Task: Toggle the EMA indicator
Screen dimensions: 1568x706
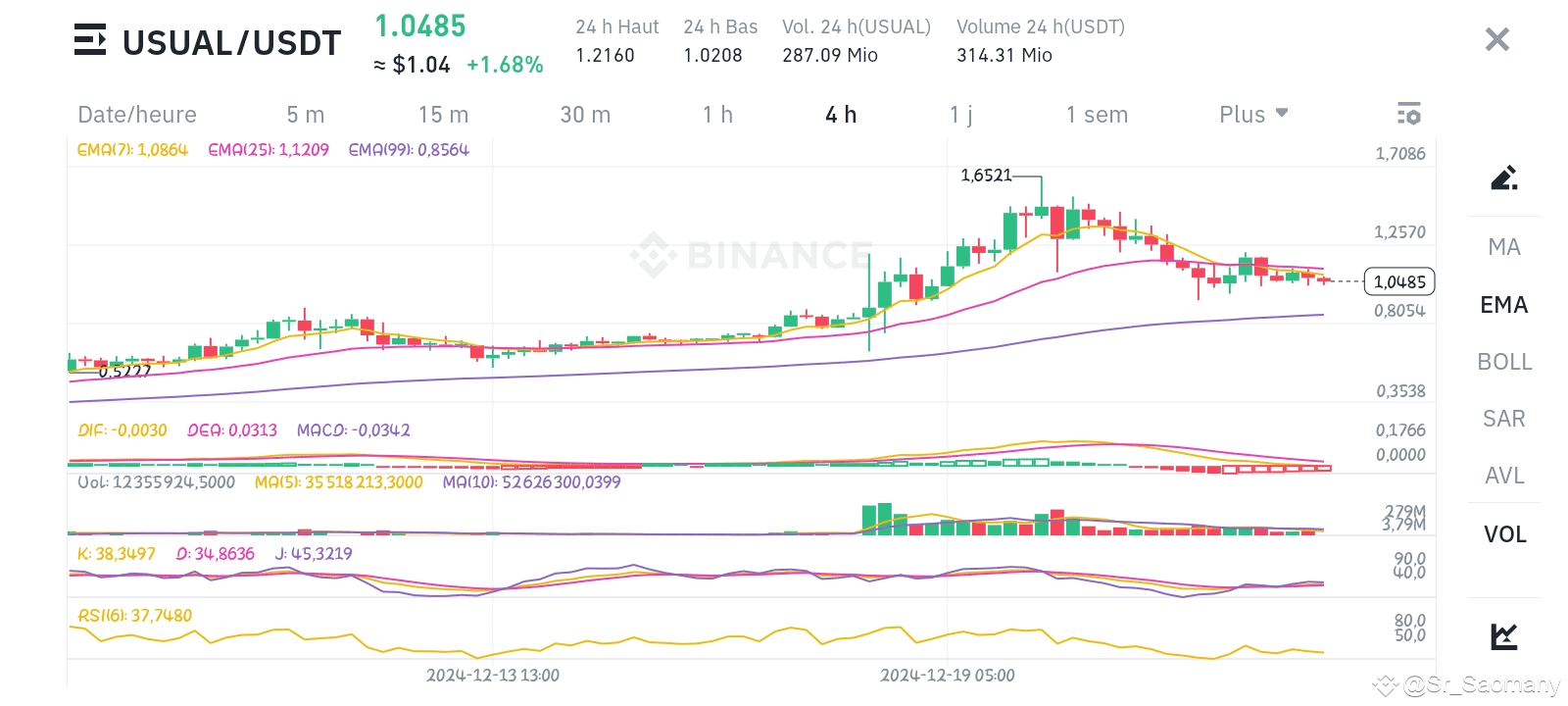Action: pyautogui.click(x=1504, y=305)
